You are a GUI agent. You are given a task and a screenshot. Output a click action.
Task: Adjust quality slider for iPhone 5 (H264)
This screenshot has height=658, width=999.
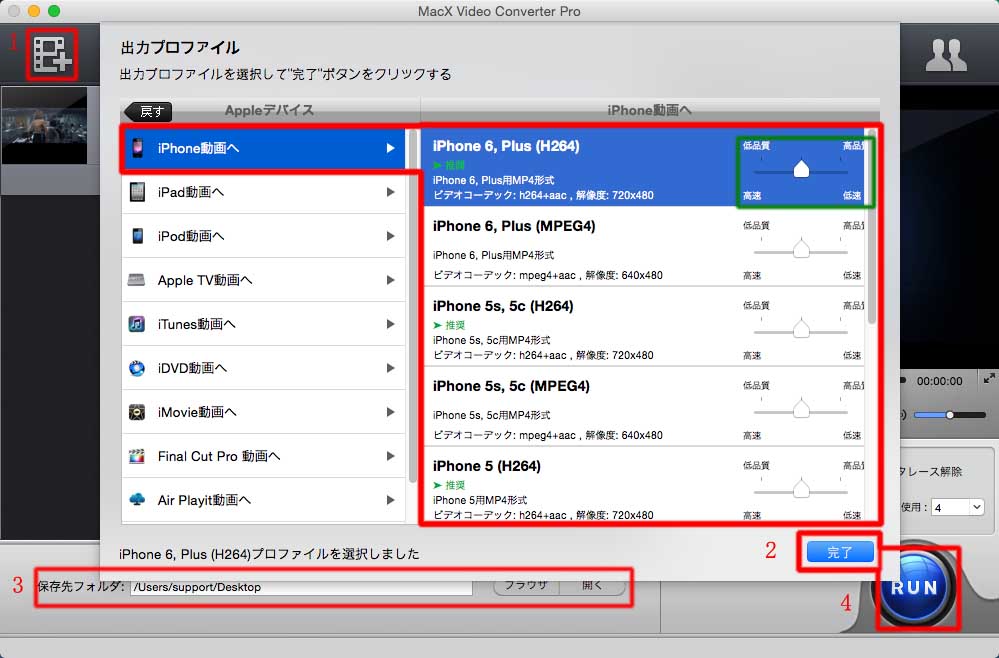tap(801, 489)
